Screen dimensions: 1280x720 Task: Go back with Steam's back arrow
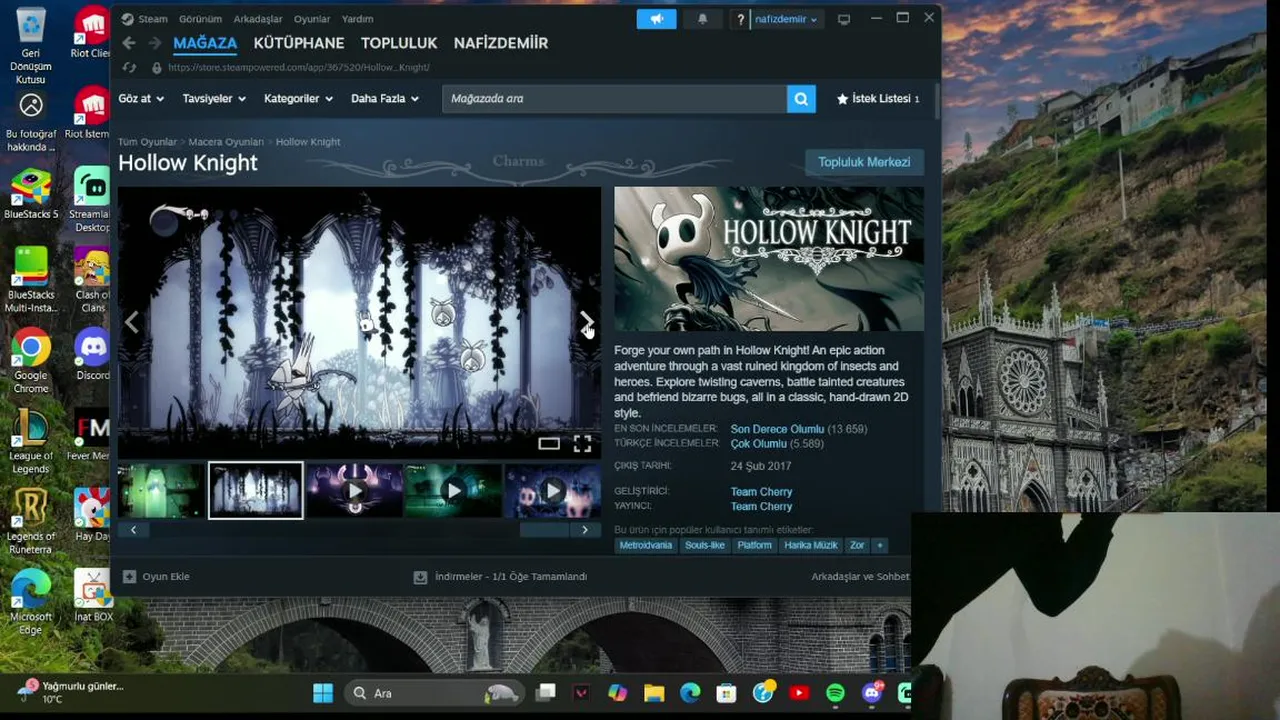[128, 43]
